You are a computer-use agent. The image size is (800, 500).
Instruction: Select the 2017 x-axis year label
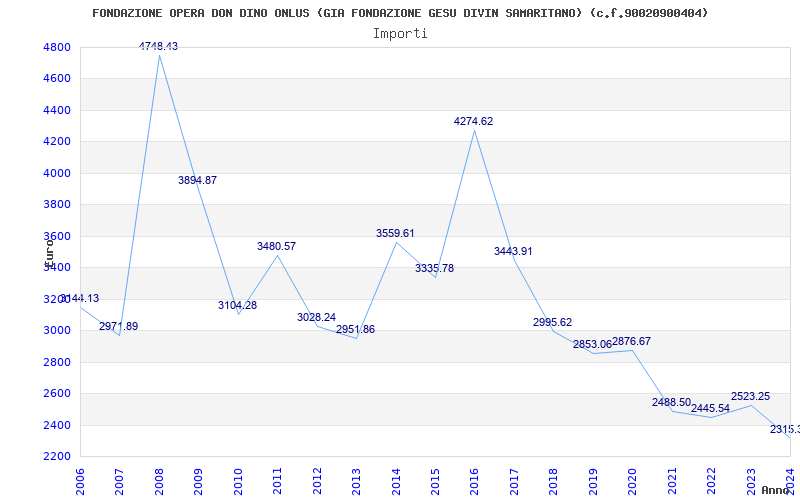click(514, 482)
